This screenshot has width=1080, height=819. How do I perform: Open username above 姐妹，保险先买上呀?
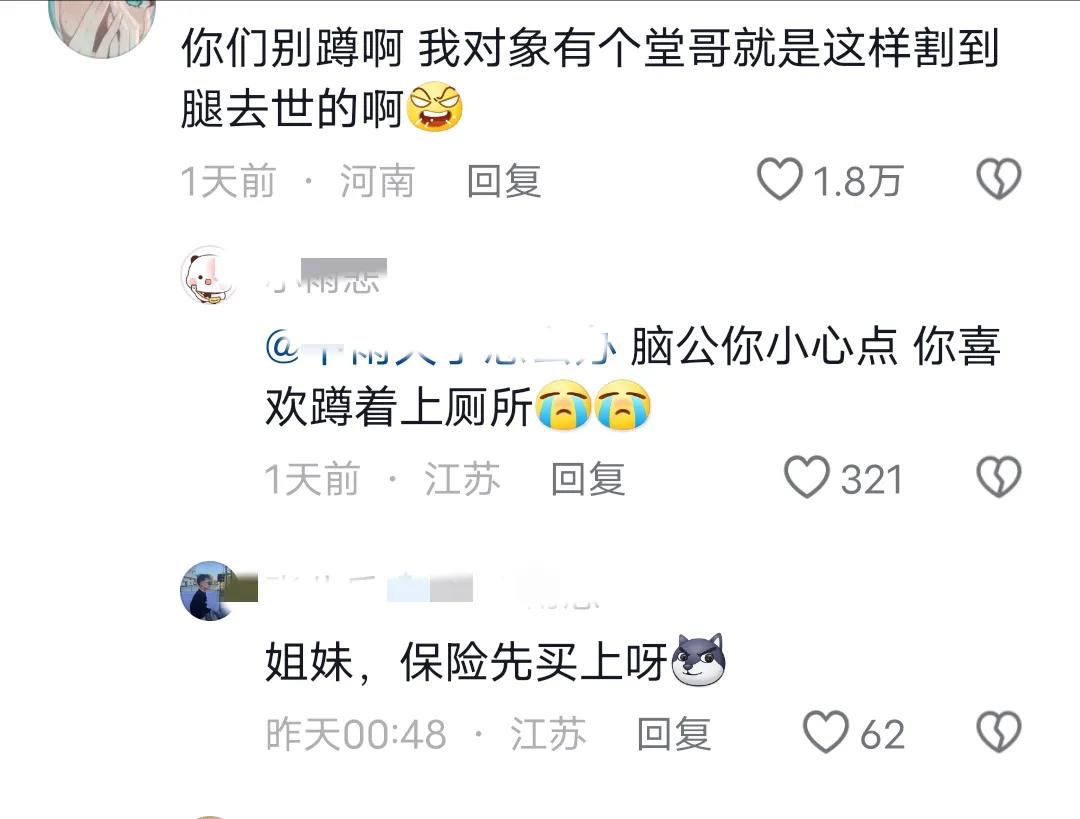[432, 591]
